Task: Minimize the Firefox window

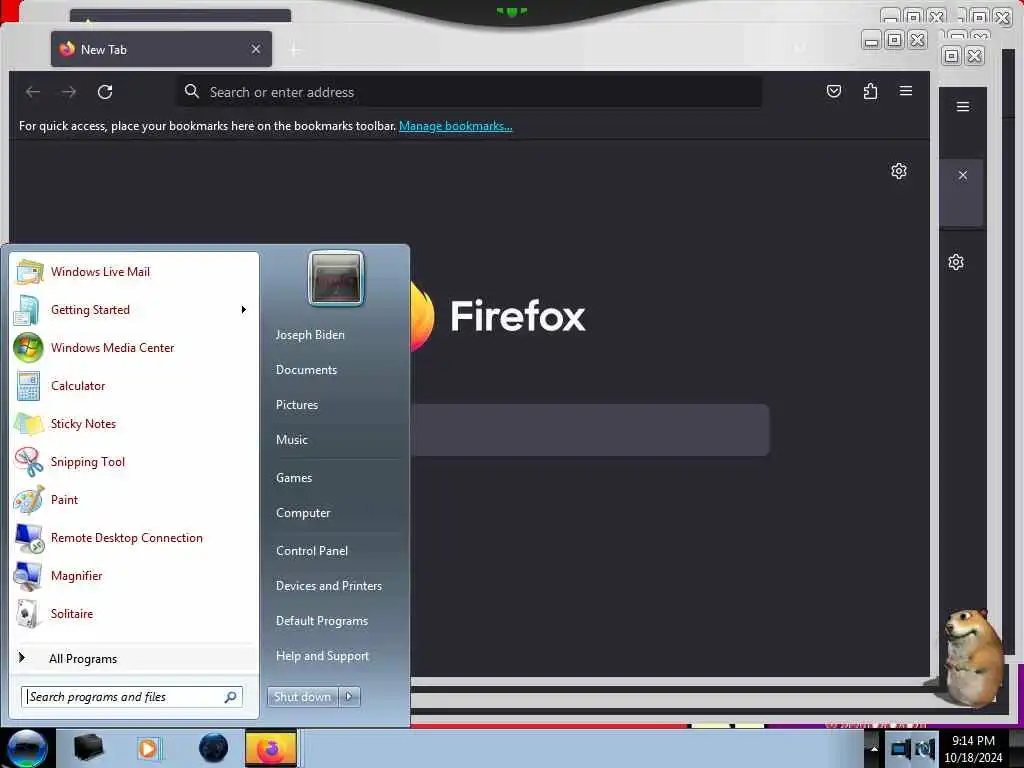Action: coord(871,40)
